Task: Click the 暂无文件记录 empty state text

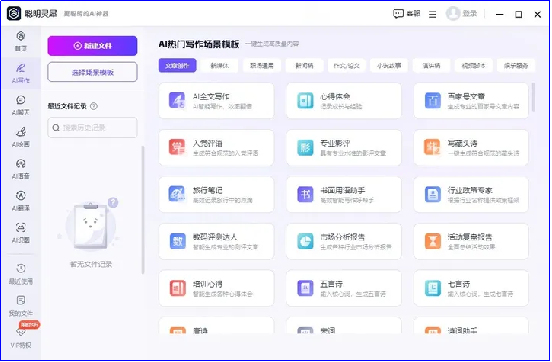Action: 91,264
